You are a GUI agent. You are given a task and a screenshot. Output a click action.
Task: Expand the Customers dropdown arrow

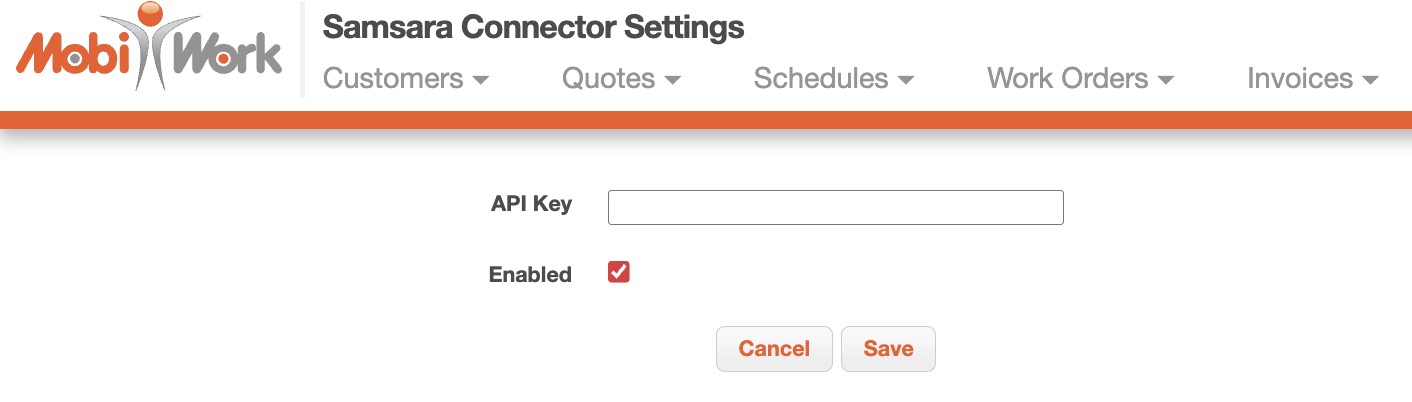click(x=481, y=80)
